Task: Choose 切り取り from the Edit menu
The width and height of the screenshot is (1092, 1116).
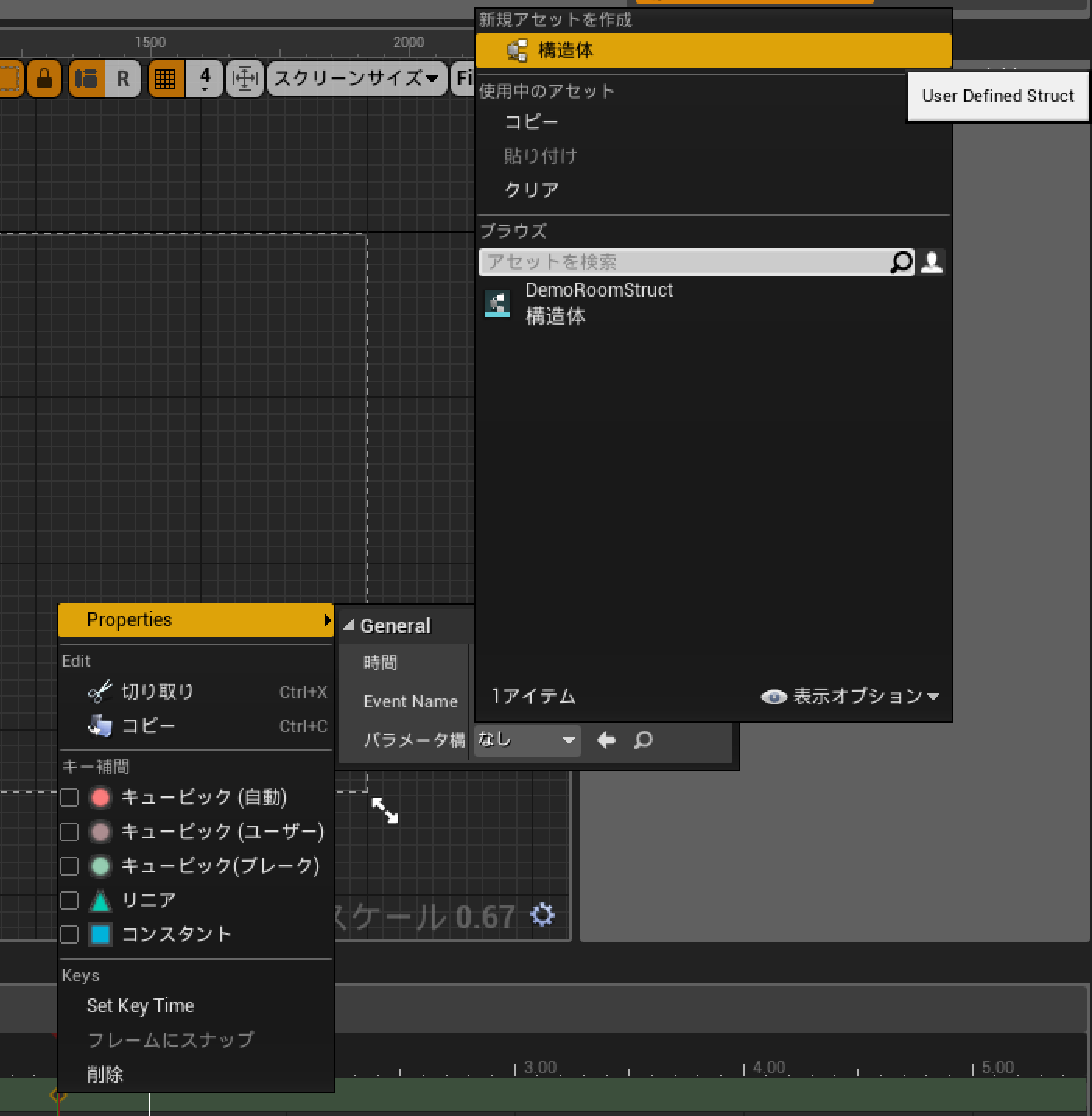Action: tap(196, 691)
